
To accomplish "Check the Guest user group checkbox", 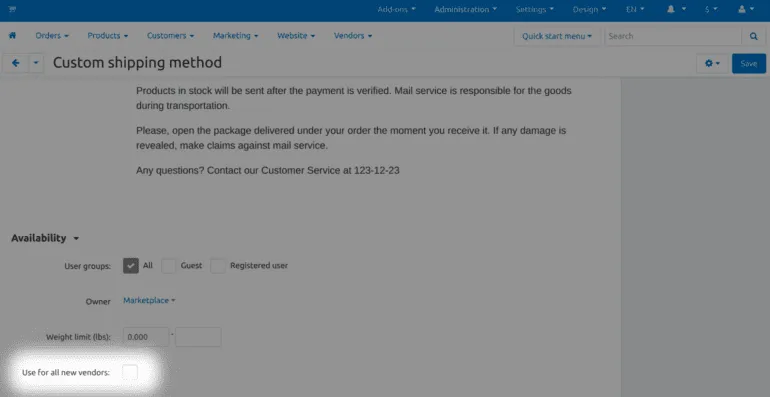I will tap(168, 266).
